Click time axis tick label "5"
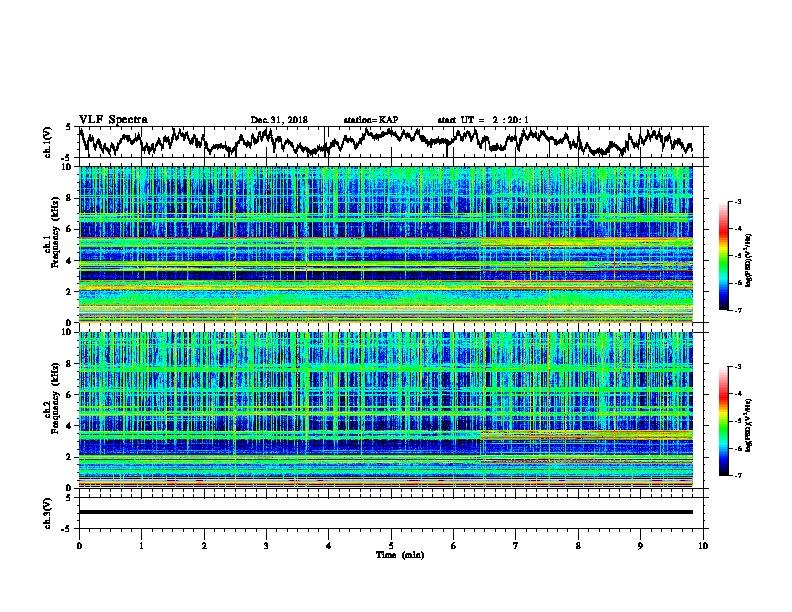The image size is (792, 612). 391,546
